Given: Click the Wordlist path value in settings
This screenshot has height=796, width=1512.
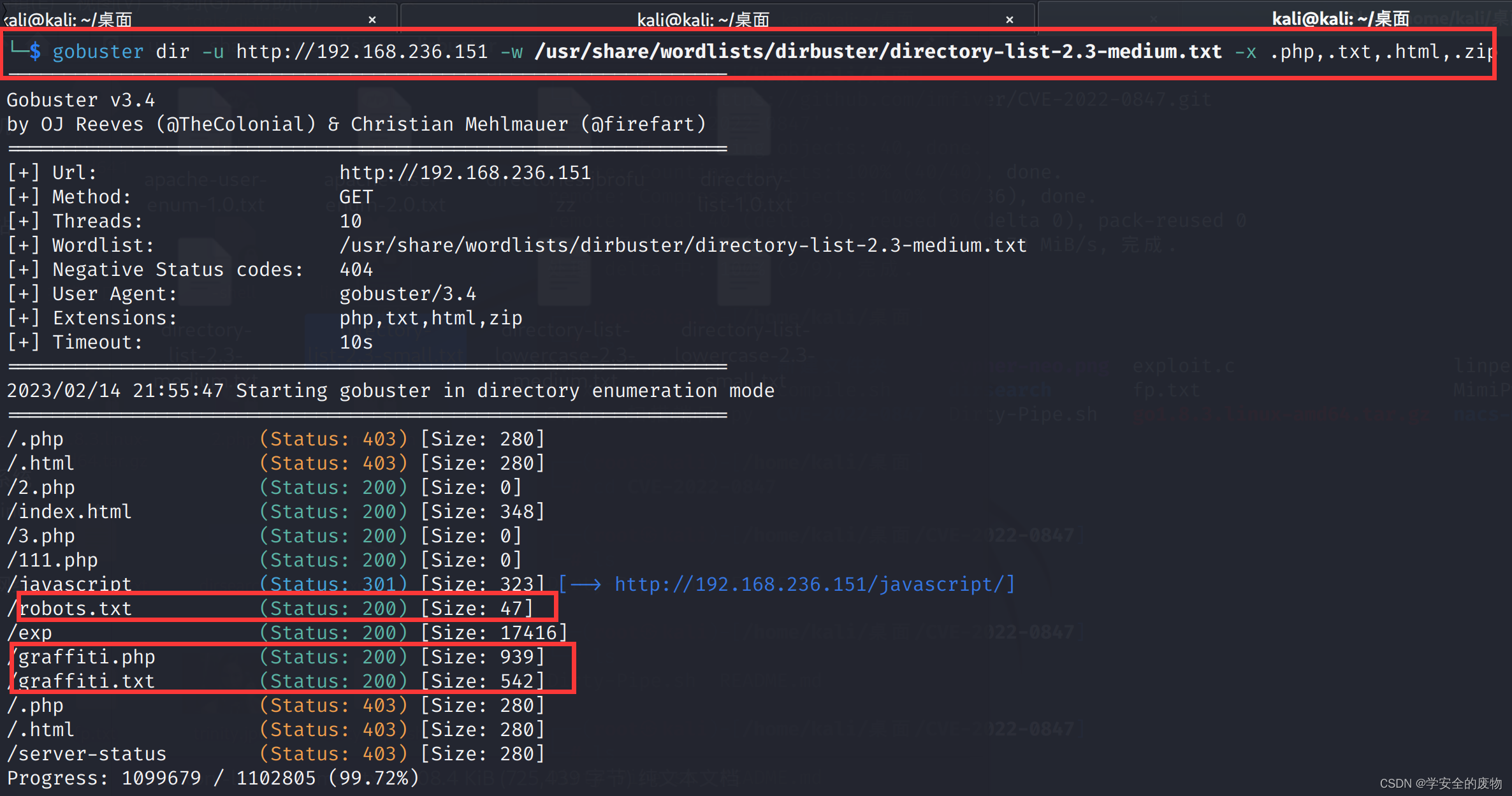Looking at the screenshot, I should [x=683, y=245].
